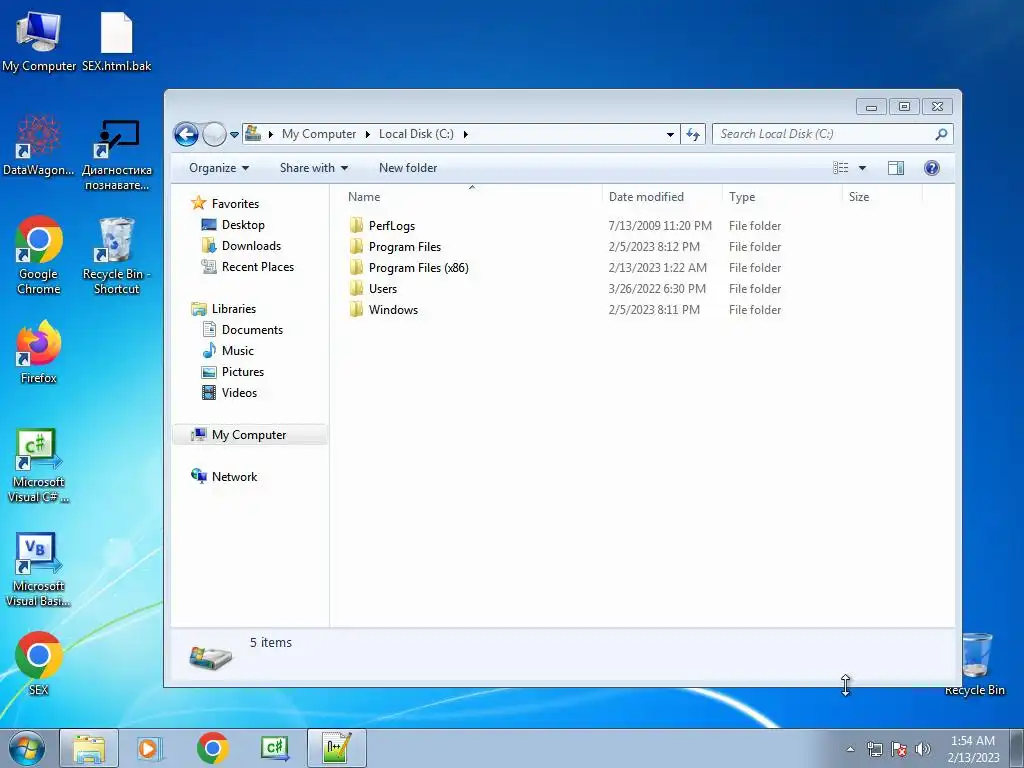Select Microsoft Visual C# desktop shortcut

point(39,465)
